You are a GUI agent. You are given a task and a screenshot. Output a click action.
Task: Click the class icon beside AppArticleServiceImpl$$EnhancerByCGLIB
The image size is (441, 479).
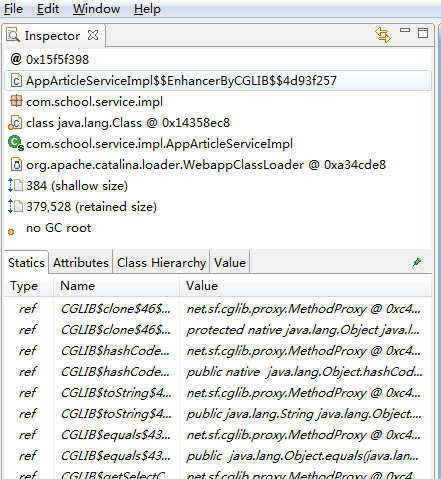click(x=16, y=81)
